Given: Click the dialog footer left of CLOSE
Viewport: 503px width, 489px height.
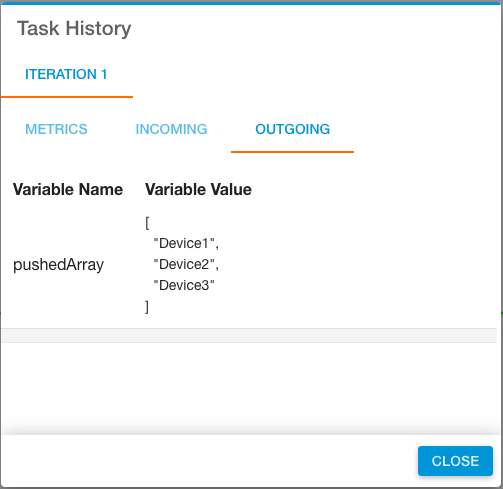Looking at the screenshot, I should [209, 461].
